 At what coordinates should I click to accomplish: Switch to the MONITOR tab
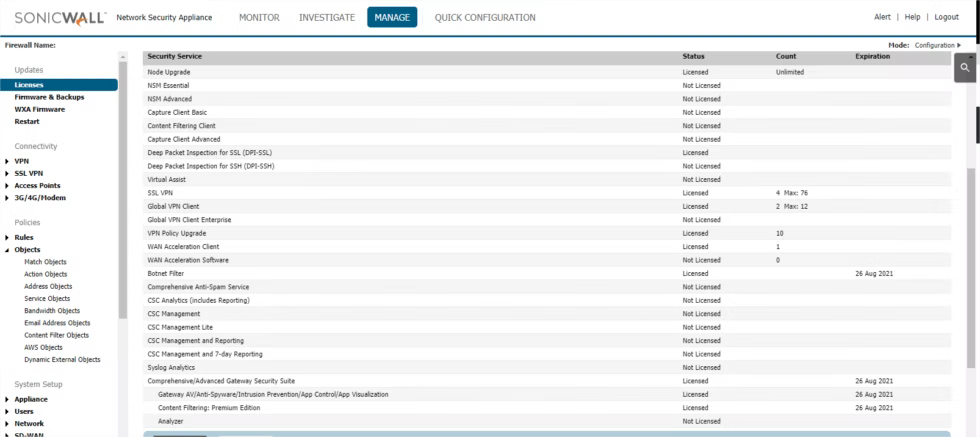point(259,18)
